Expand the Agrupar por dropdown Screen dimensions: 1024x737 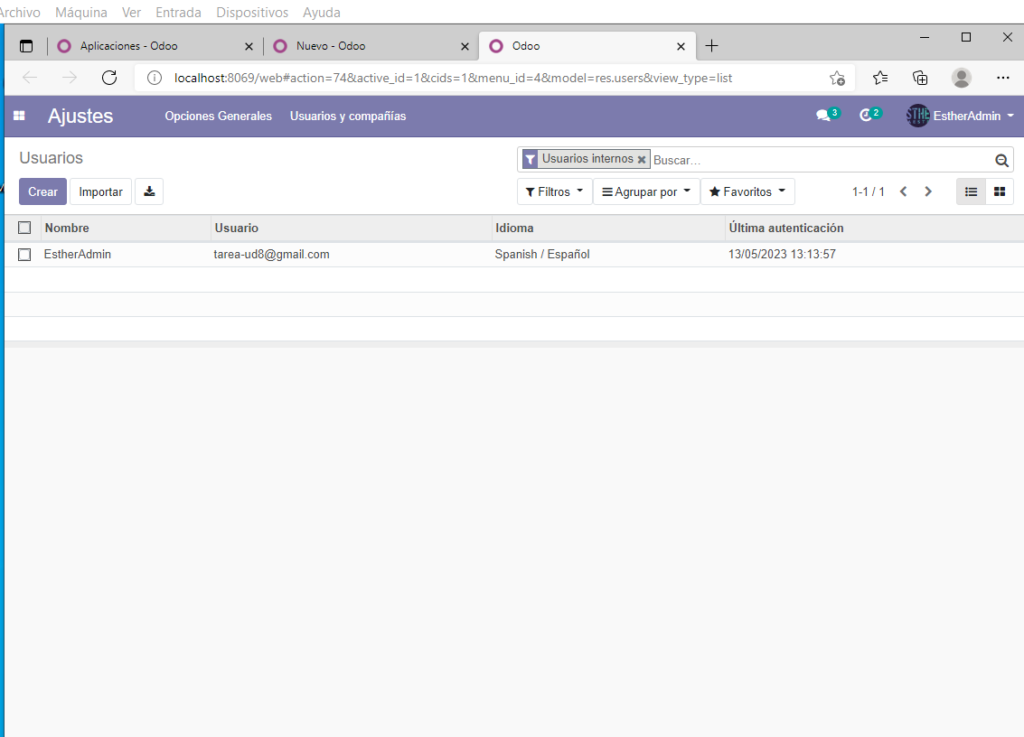646,192
